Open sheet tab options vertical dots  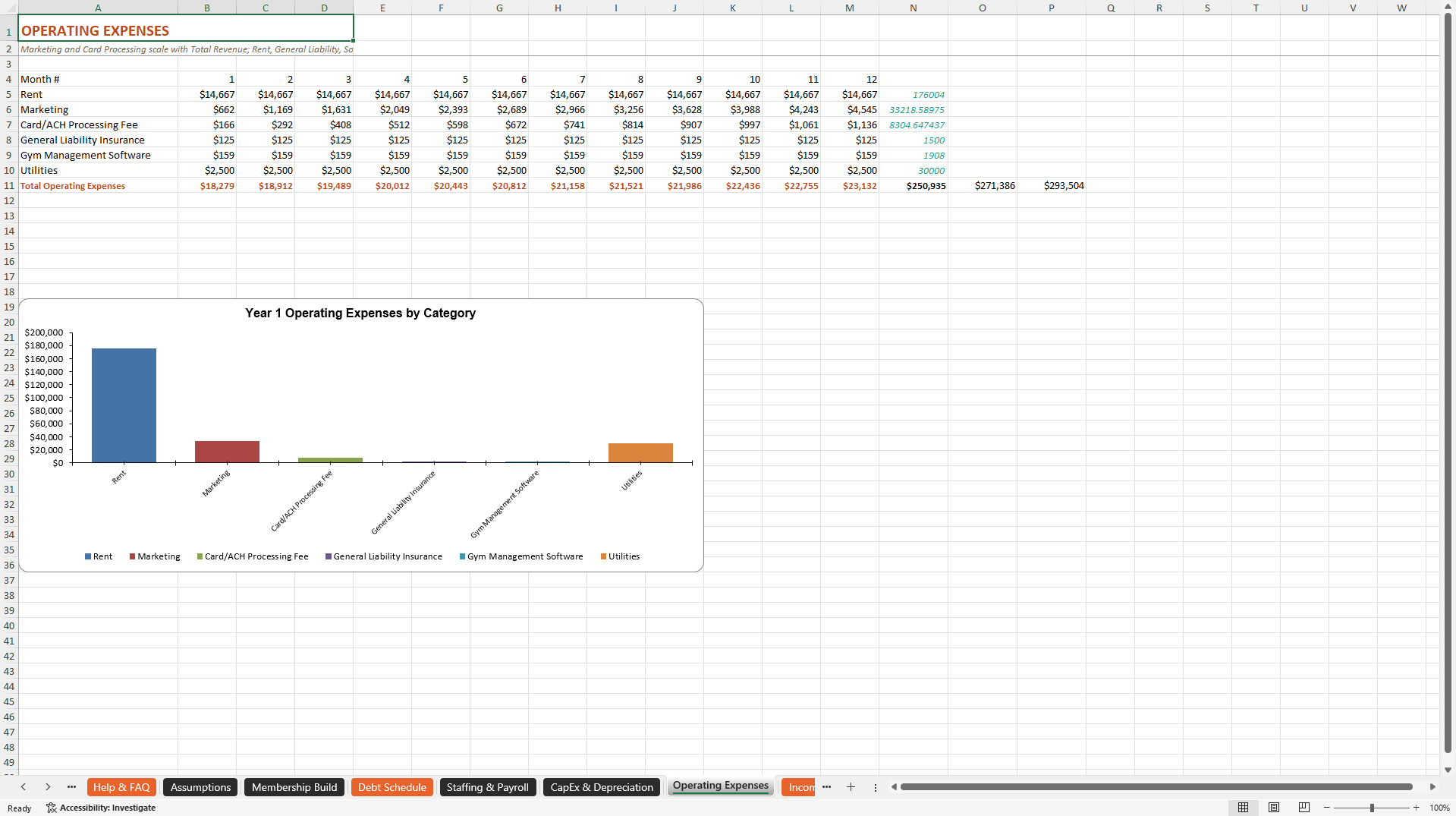tap(875, 787)
